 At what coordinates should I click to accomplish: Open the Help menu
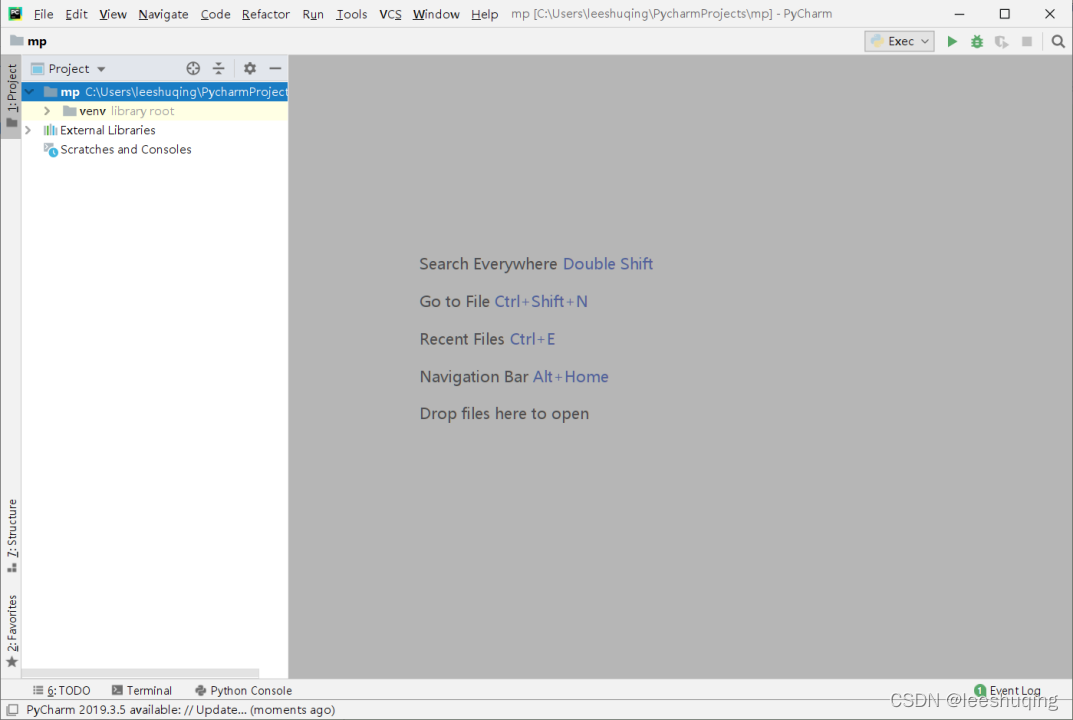click(484, 14)
